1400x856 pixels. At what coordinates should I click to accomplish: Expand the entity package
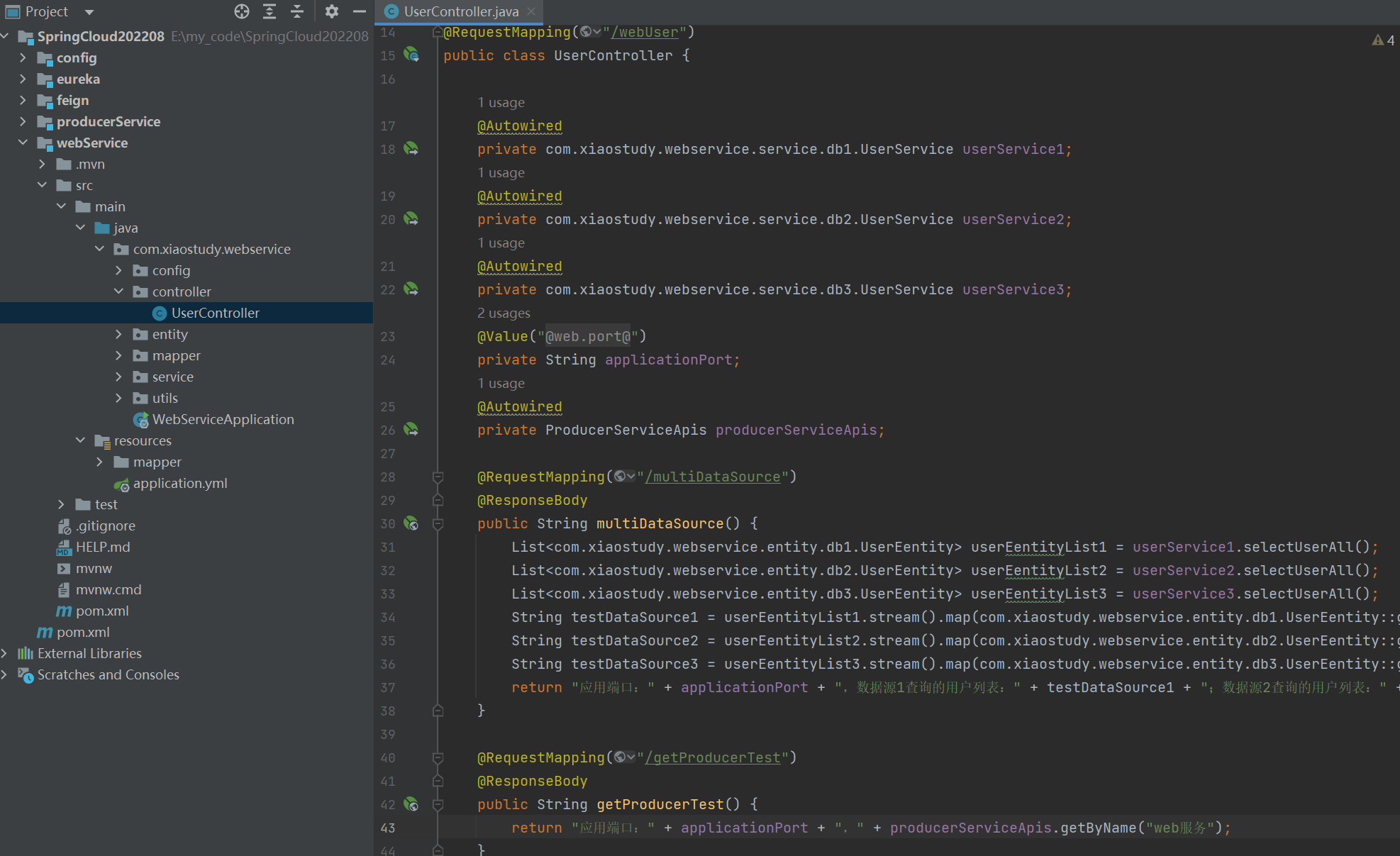pos(118,334)
